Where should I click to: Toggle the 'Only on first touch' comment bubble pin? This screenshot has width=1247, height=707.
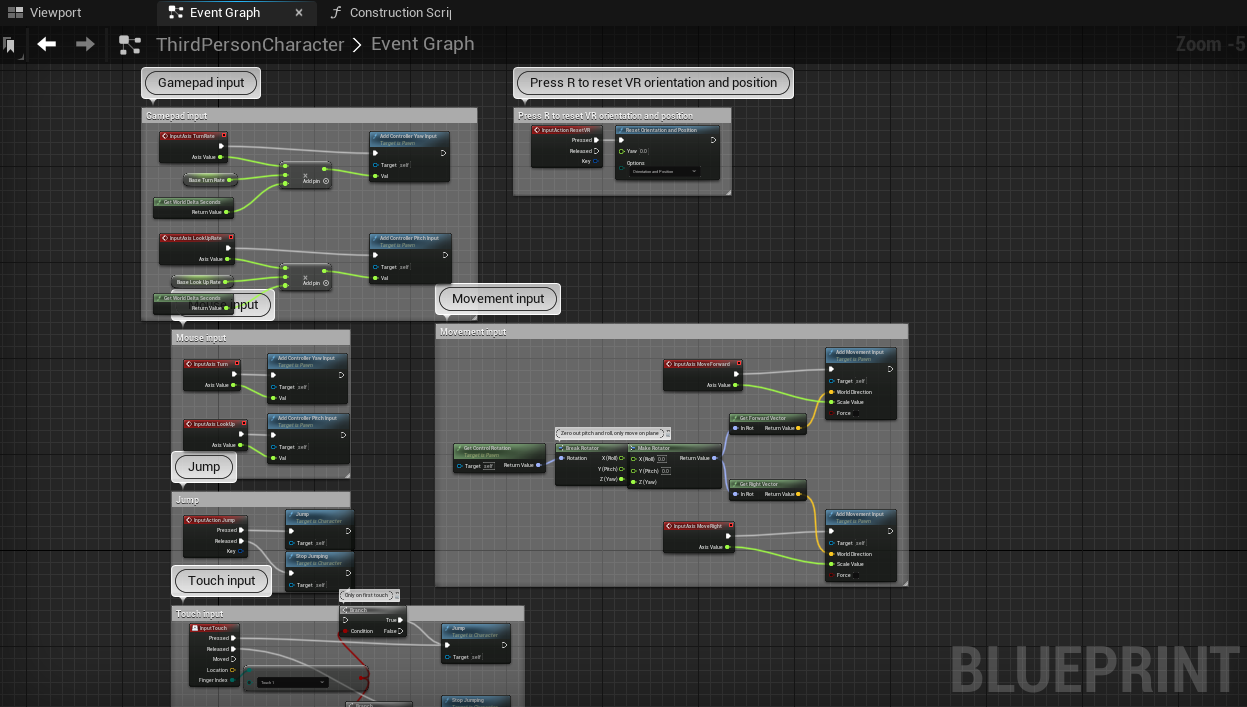(396, 595)
